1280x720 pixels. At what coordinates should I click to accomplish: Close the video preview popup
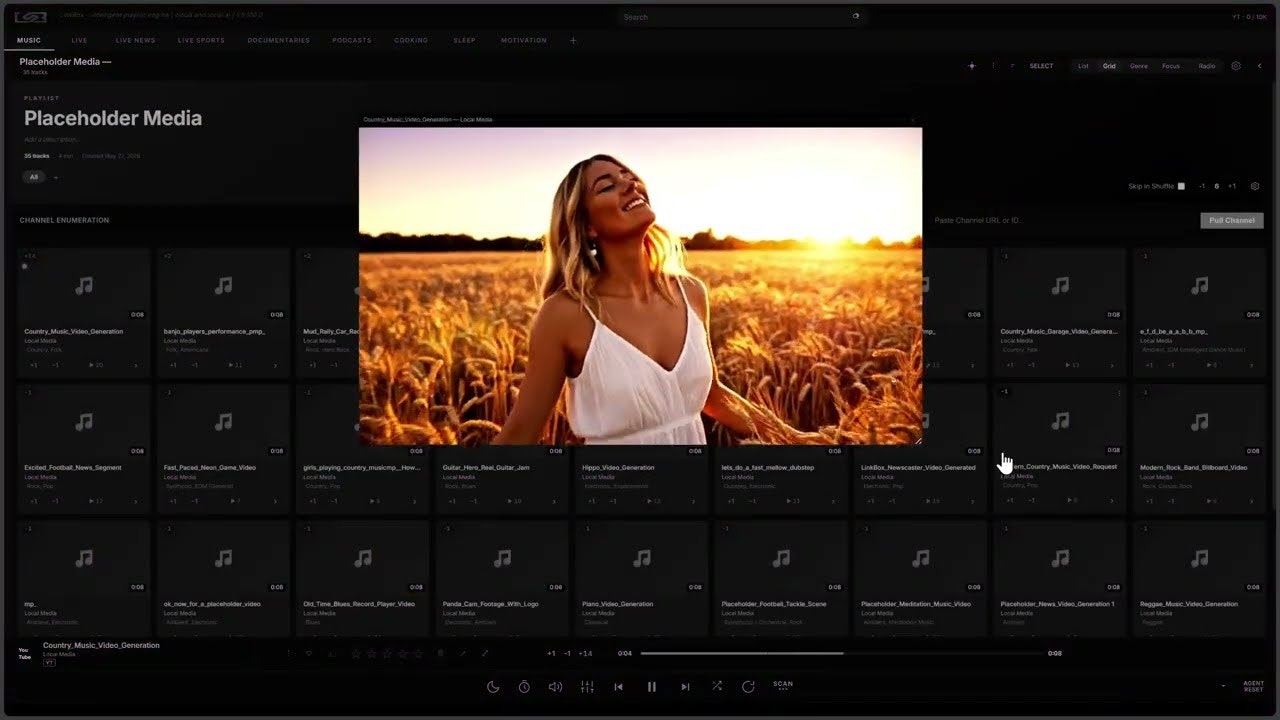click(x=912, y=119)
